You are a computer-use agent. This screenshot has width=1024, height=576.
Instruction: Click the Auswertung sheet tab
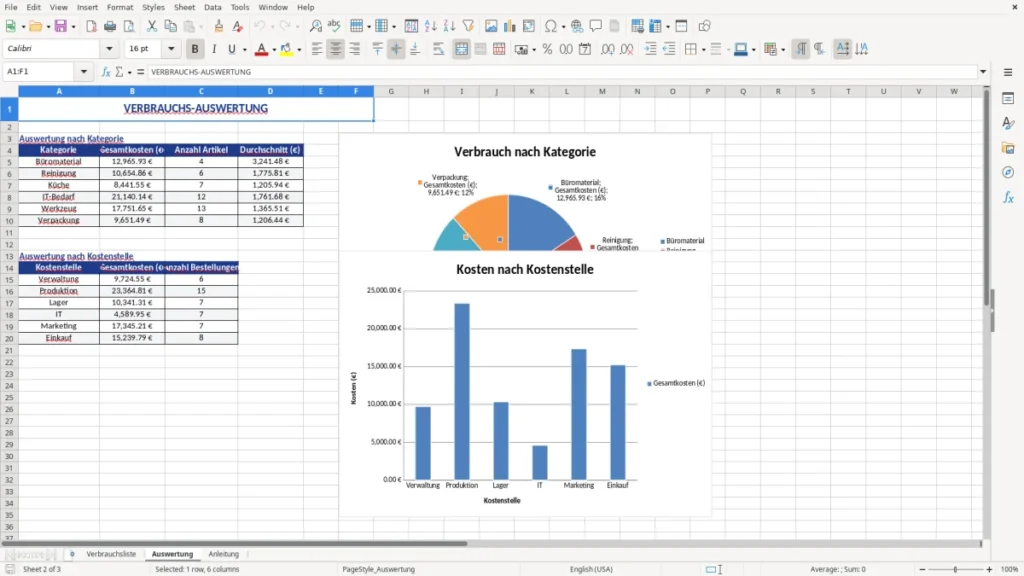coord(172,554)
